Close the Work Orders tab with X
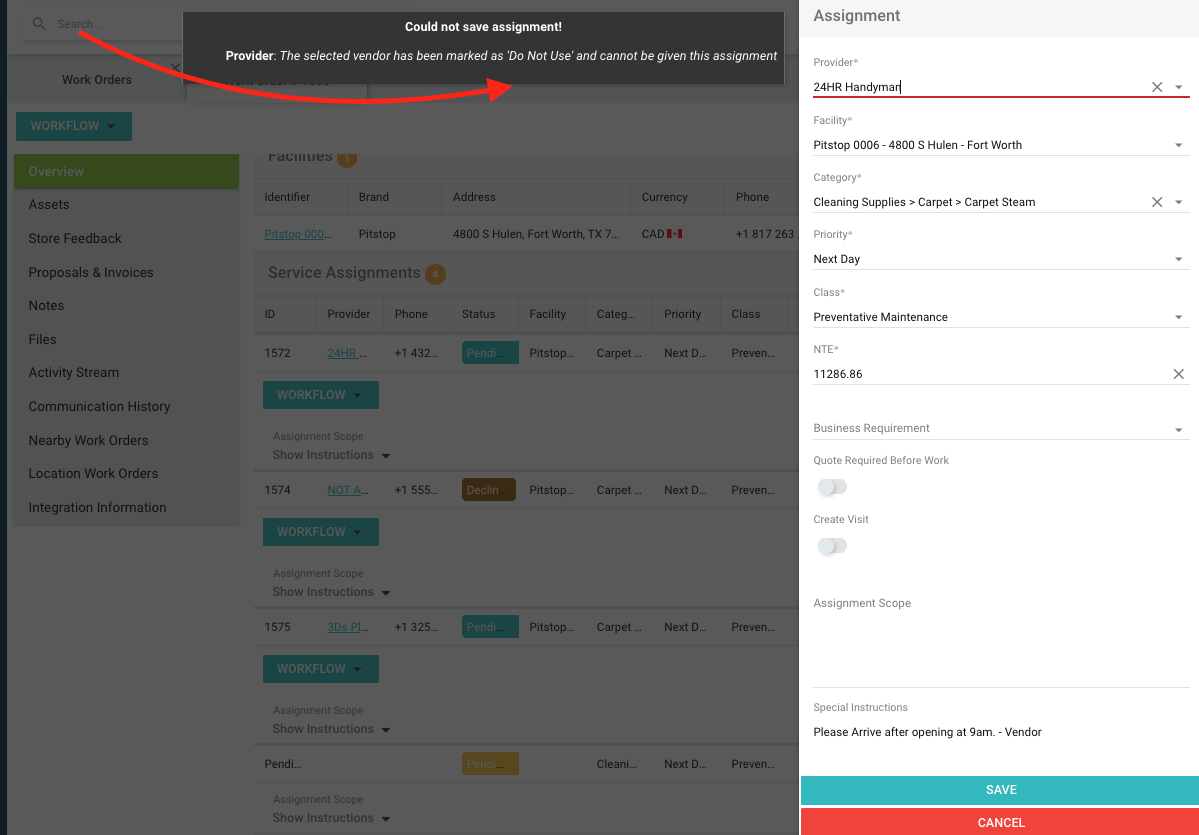 pos(175,68)
